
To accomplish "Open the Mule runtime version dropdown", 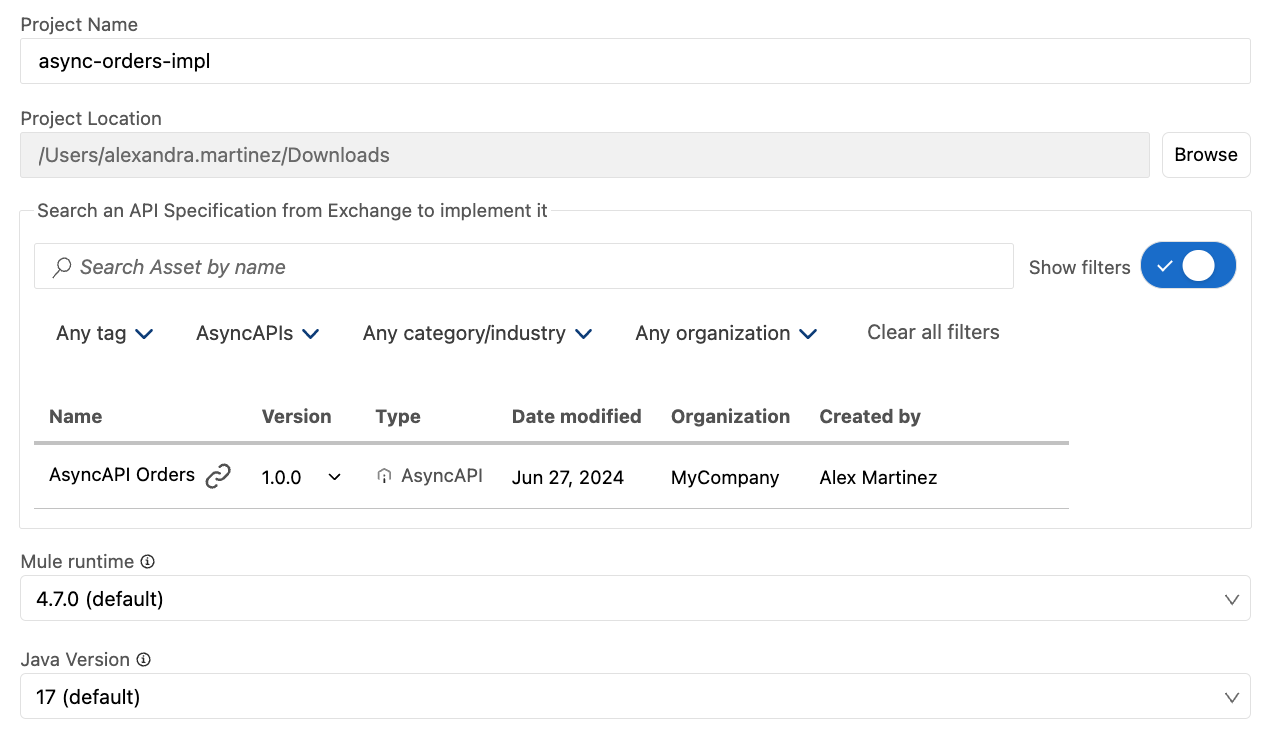I will (1232, 598).
